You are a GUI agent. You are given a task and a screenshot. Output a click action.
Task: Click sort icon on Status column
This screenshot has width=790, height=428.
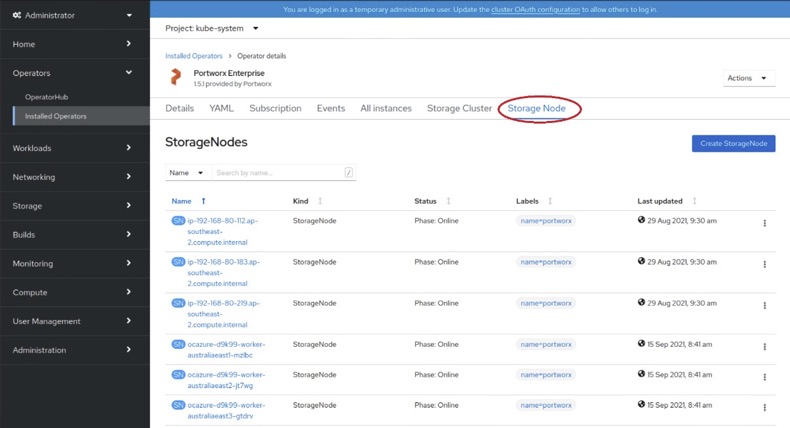click(x=448, y=201)
